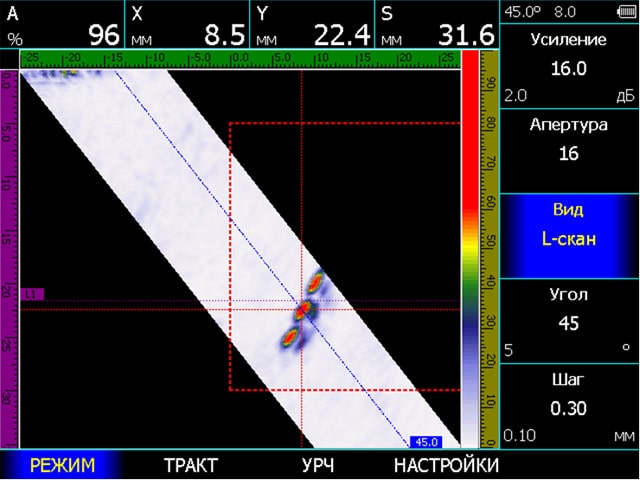Click the blue 45.0 angle tag

(x=426, y=441)
